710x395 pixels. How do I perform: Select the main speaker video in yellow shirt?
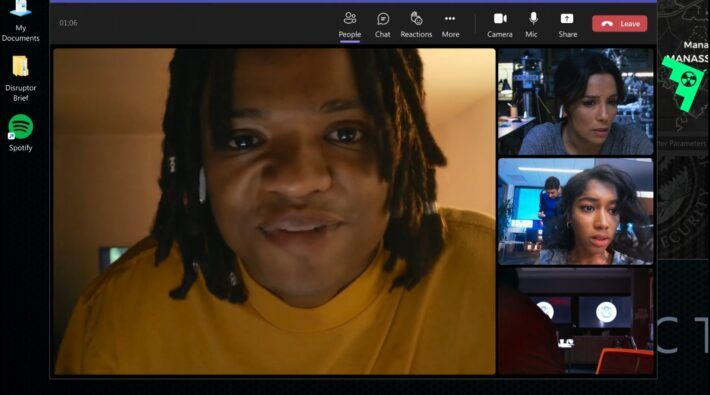(274, 211)
